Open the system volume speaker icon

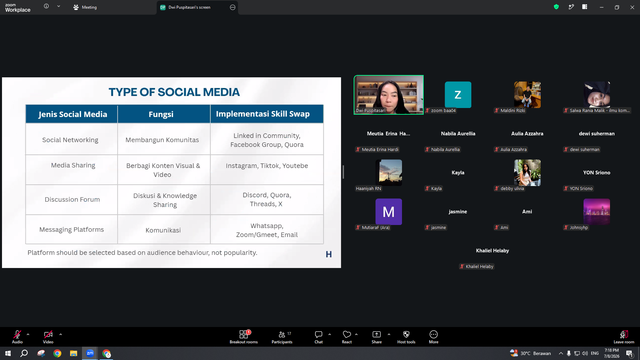(x=585, y=353)
